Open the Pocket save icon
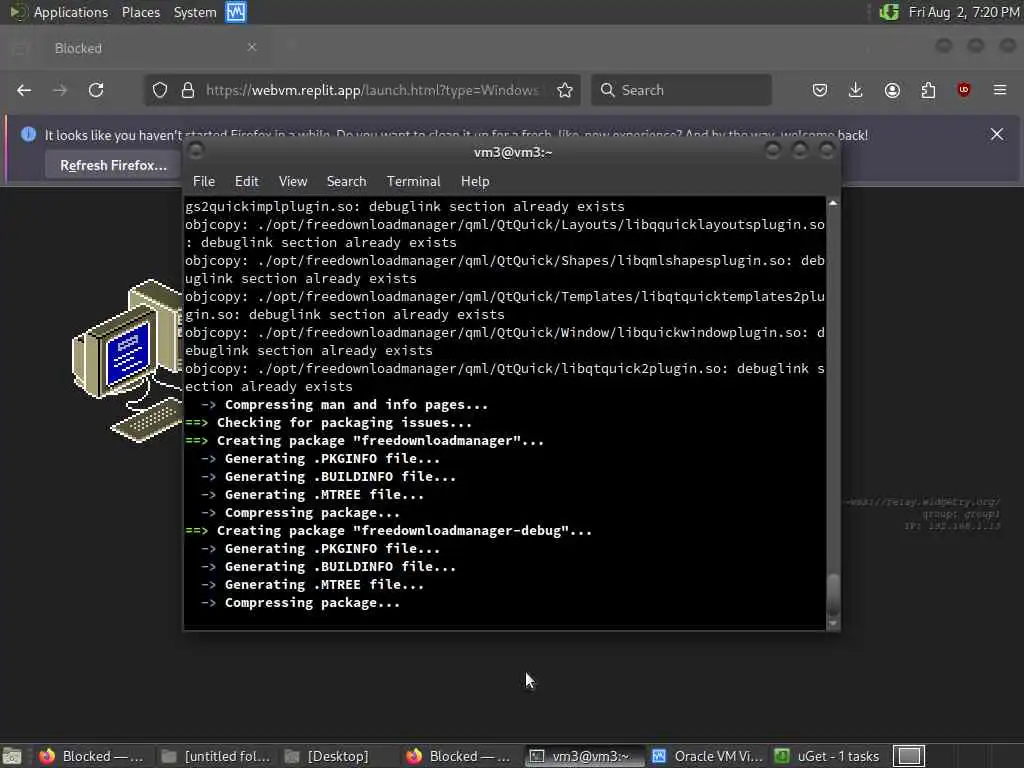 click(x=820, y=90)
